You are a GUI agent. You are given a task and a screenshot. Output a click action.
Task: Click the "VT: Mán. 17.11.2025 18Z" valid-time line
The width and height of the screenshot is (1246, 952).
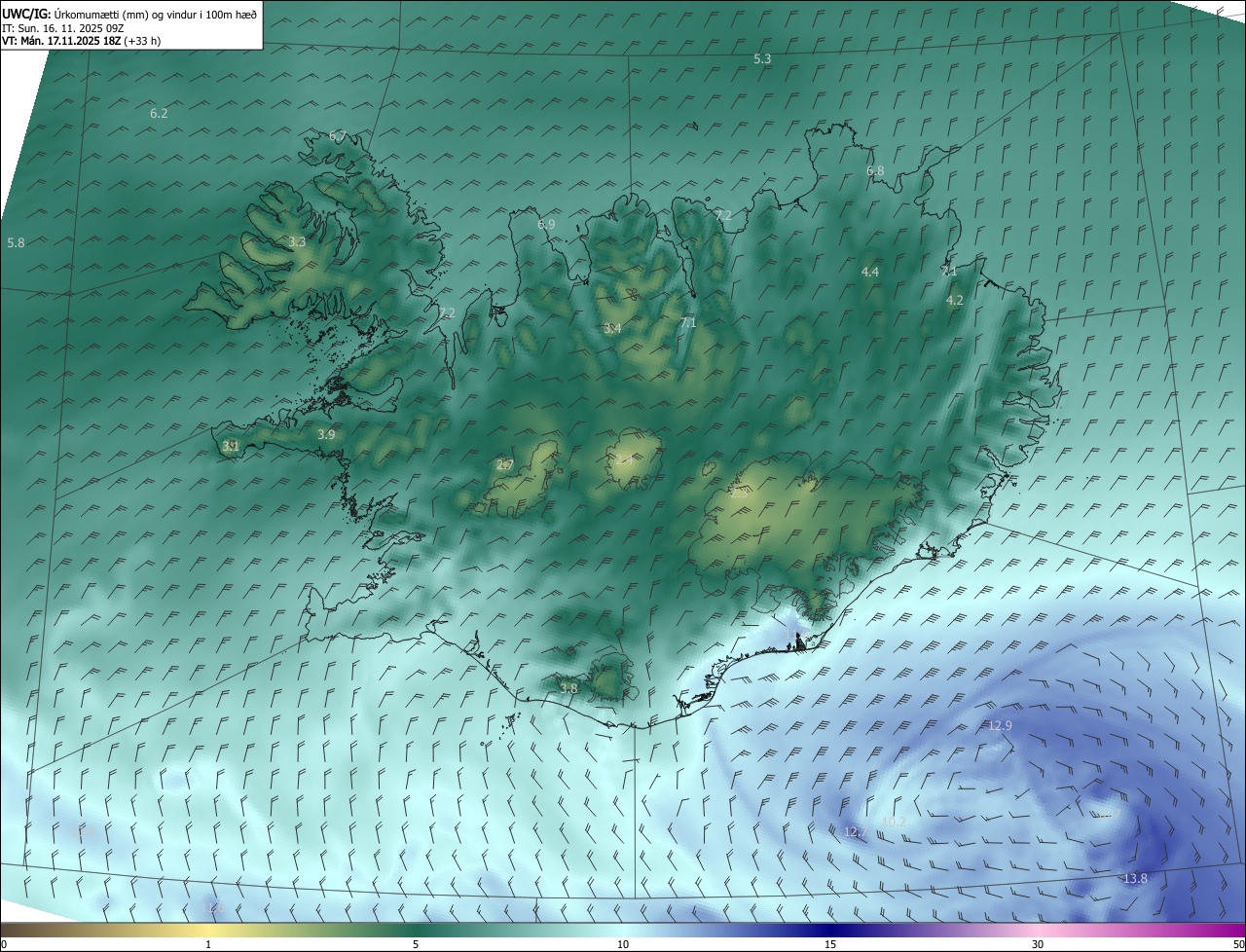point(82,41)
